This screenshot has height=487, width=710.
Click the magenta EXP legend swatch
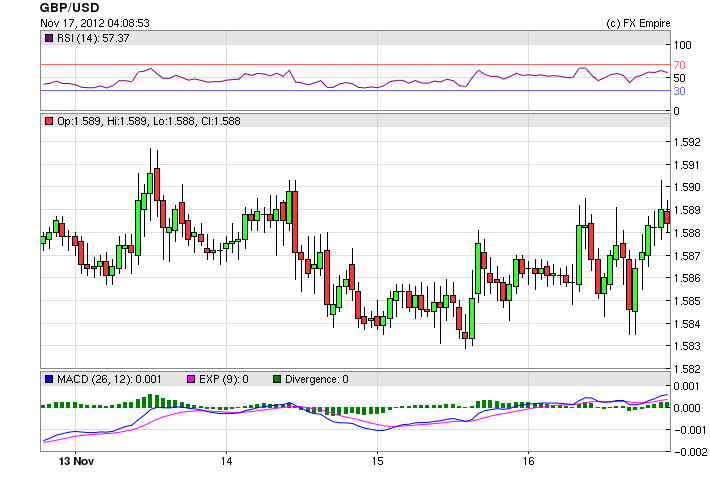(x=191, y=379)
